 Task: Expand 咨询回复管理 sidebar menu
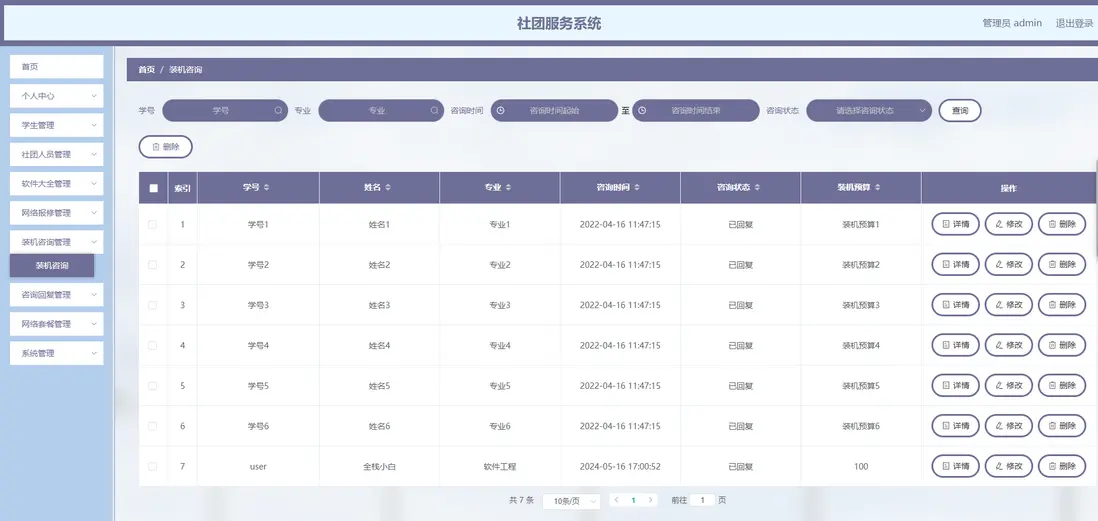[x=57, y=295]
